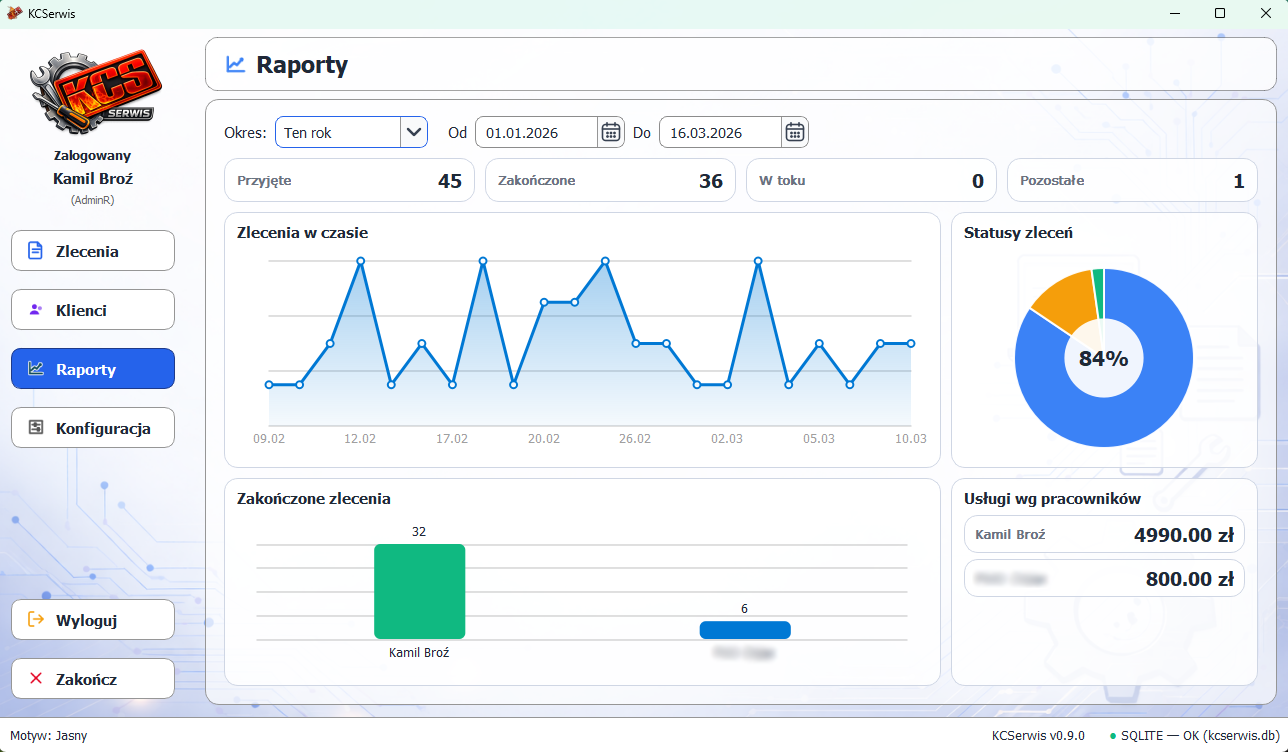Click the Kamil Broź 4990.00 zł row

click(1103, 535)
